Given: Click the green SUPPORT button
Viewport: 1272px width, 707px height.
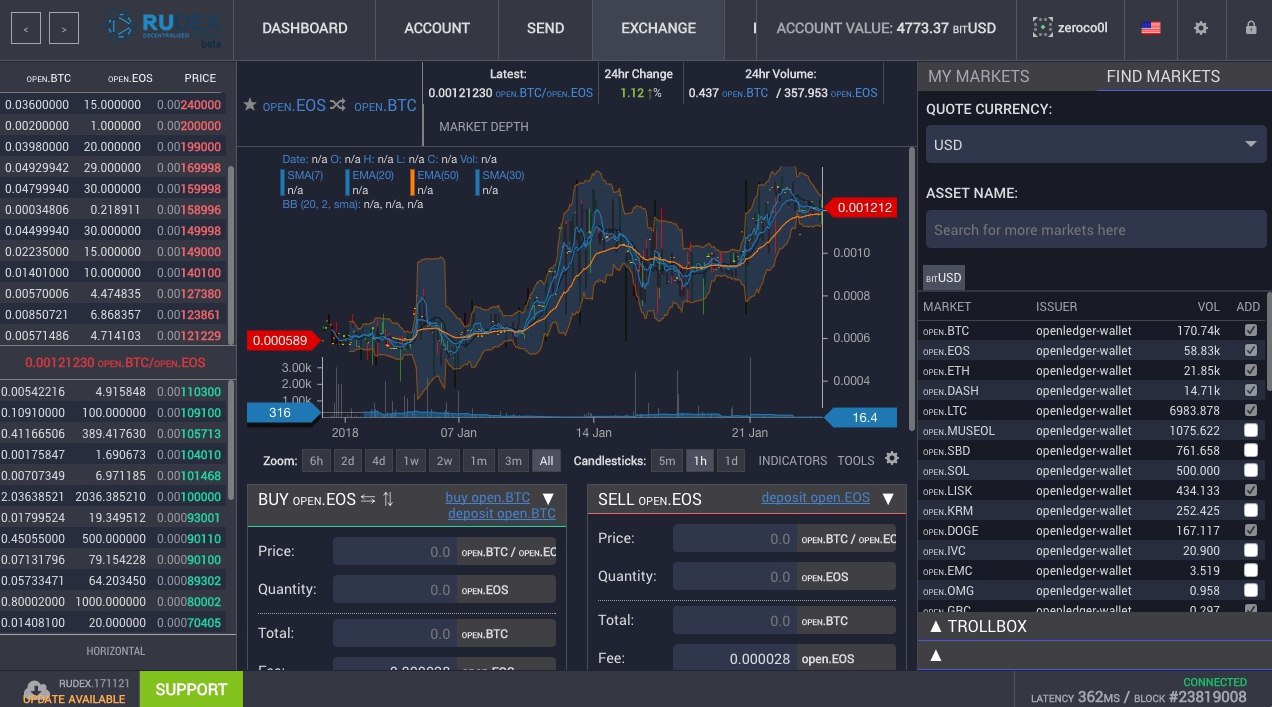Looking at the screenshot, I should (x=191, y=689).
